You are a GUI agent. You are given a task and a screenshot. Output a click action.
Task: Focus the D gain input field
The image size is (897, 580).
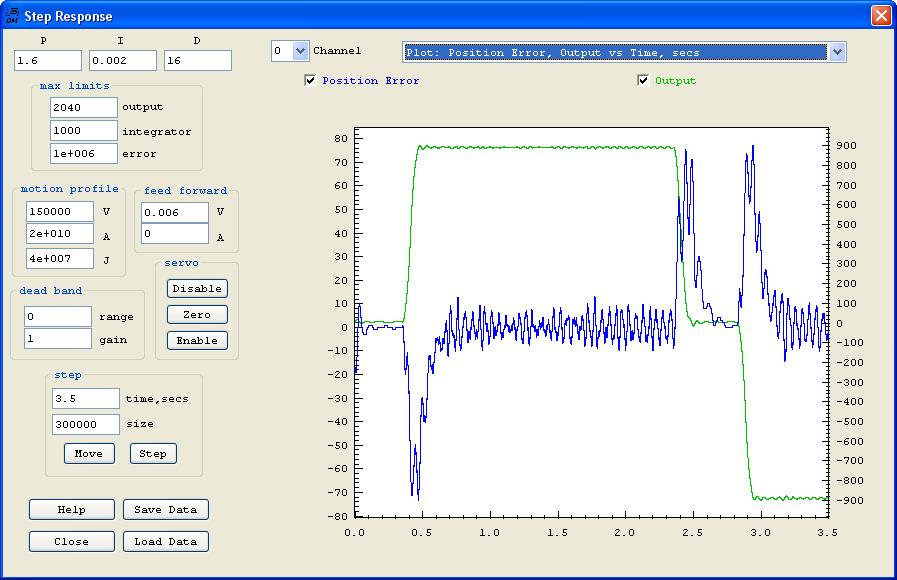(197, 61)
